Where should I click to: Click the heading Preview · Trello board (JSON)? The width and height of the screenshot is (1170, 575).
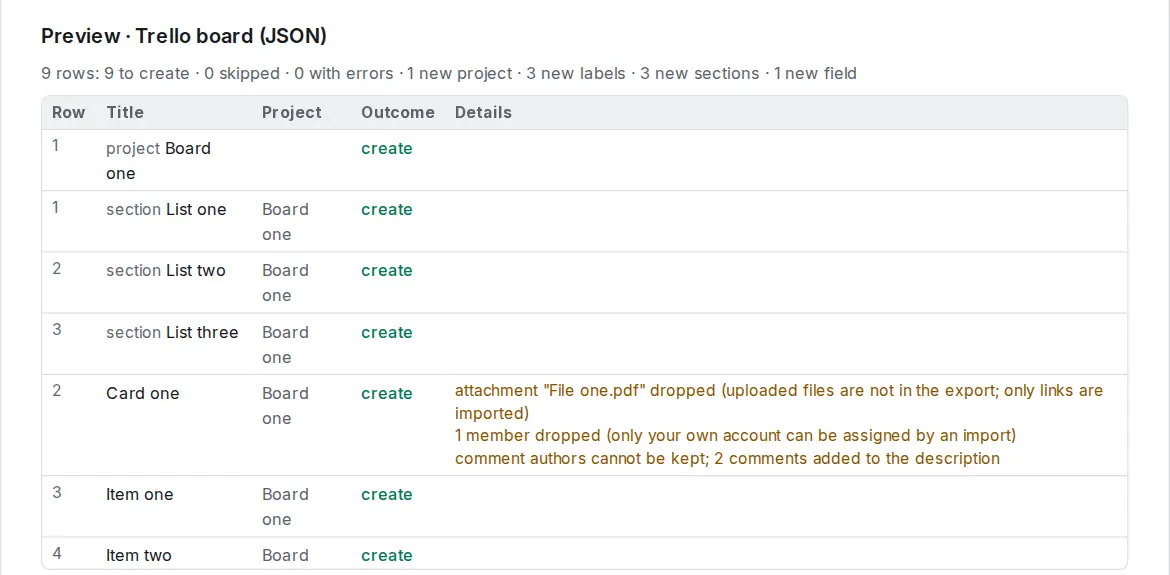pyautogui.click(x=184, y=36)
